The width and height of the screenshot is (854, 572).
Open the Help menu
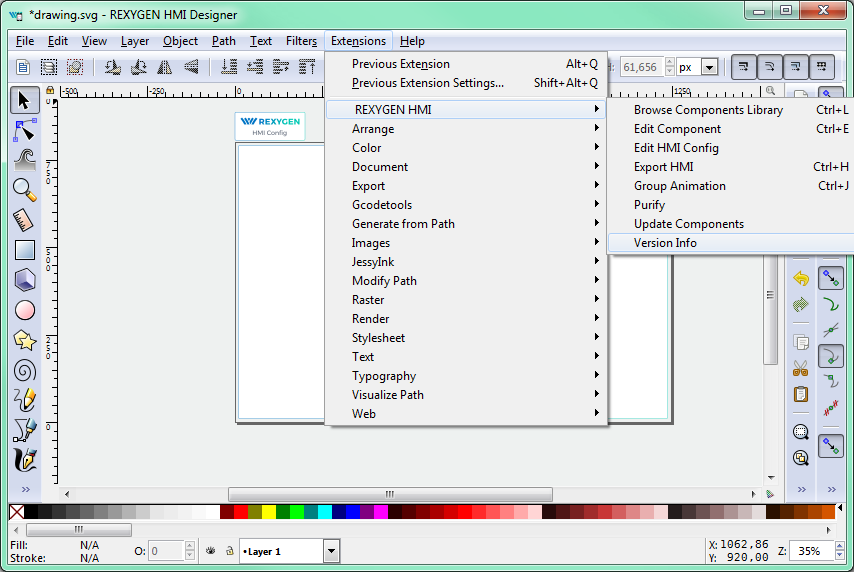(x=412, y=41)
